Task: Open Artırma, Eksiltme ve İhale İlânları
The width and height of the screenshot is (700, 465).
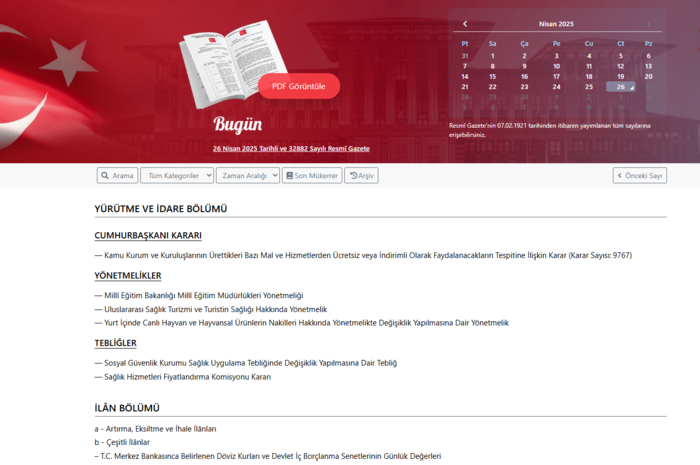Action: click(155, 429)
